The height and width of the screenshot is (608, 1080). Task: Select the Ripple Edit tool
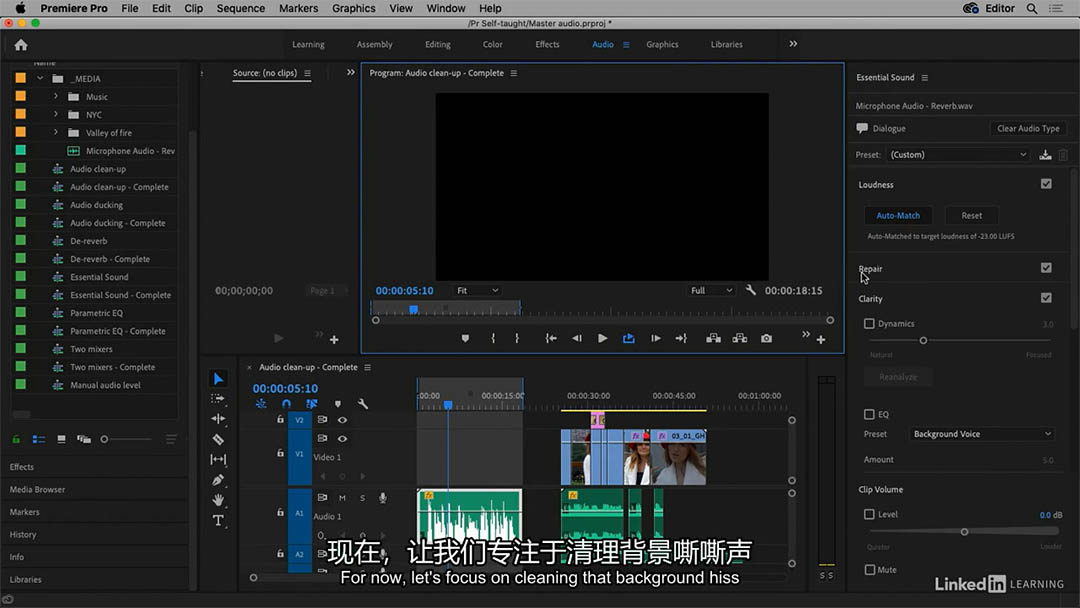pyautogui.click(x=218, y=419)
